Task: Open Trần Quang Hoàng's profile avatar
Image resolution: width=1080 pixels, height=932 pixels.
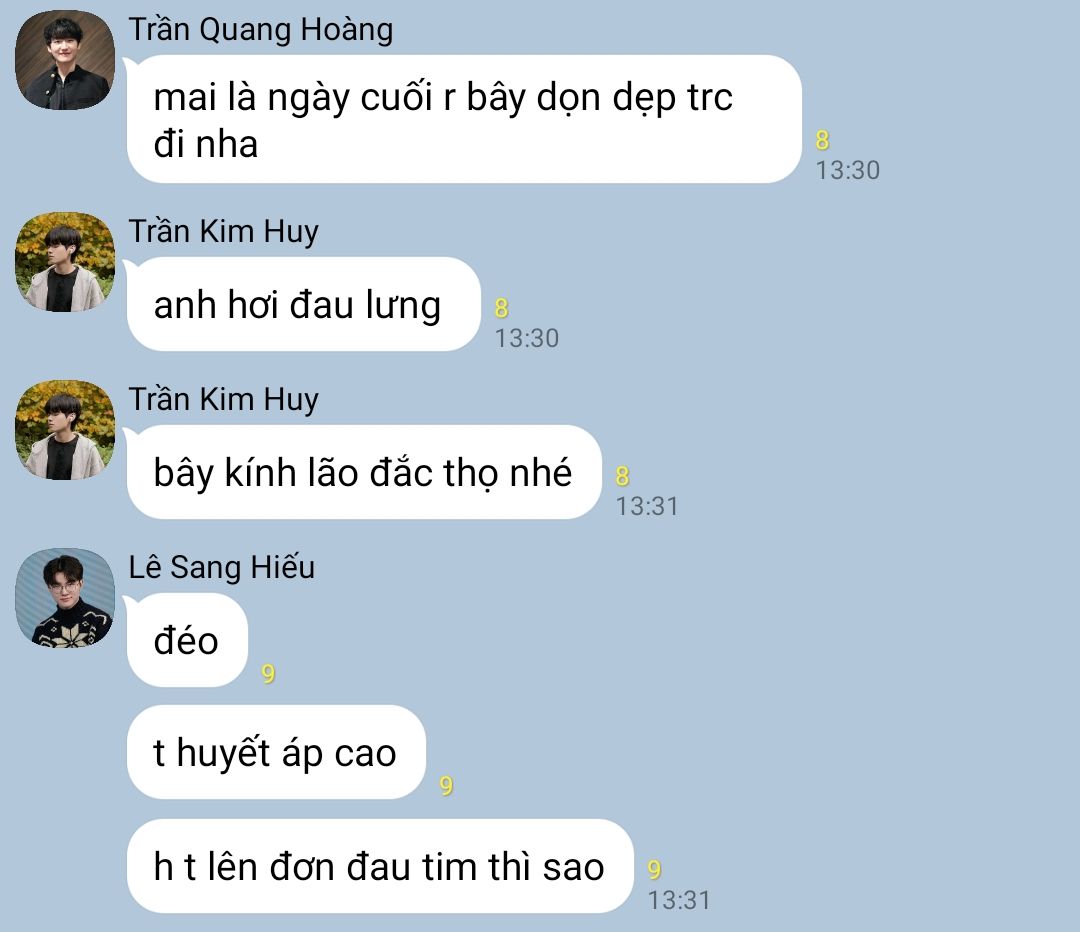Action: tap(65, 60)
